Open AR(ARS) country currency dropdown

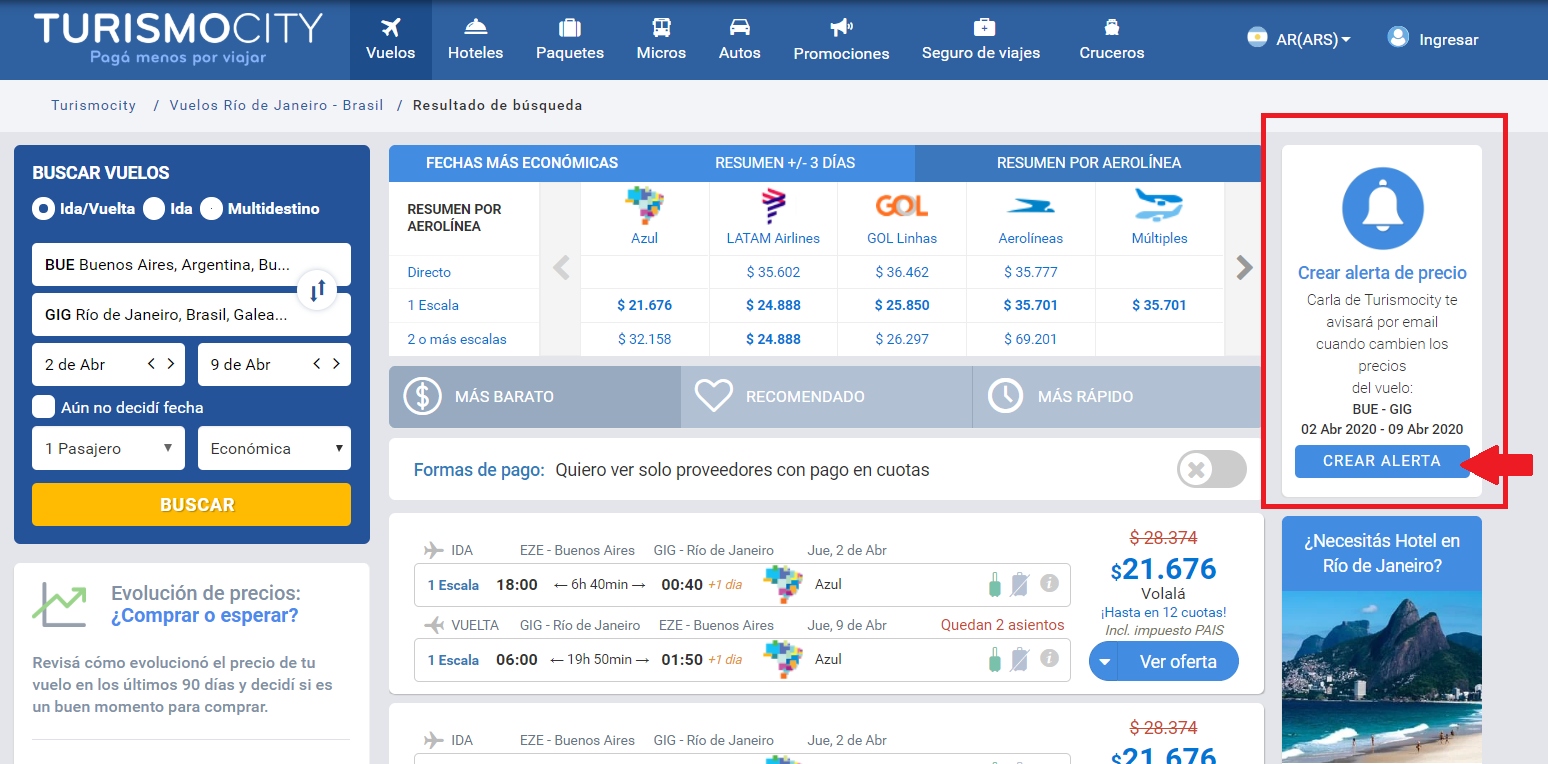(1299, 40)
